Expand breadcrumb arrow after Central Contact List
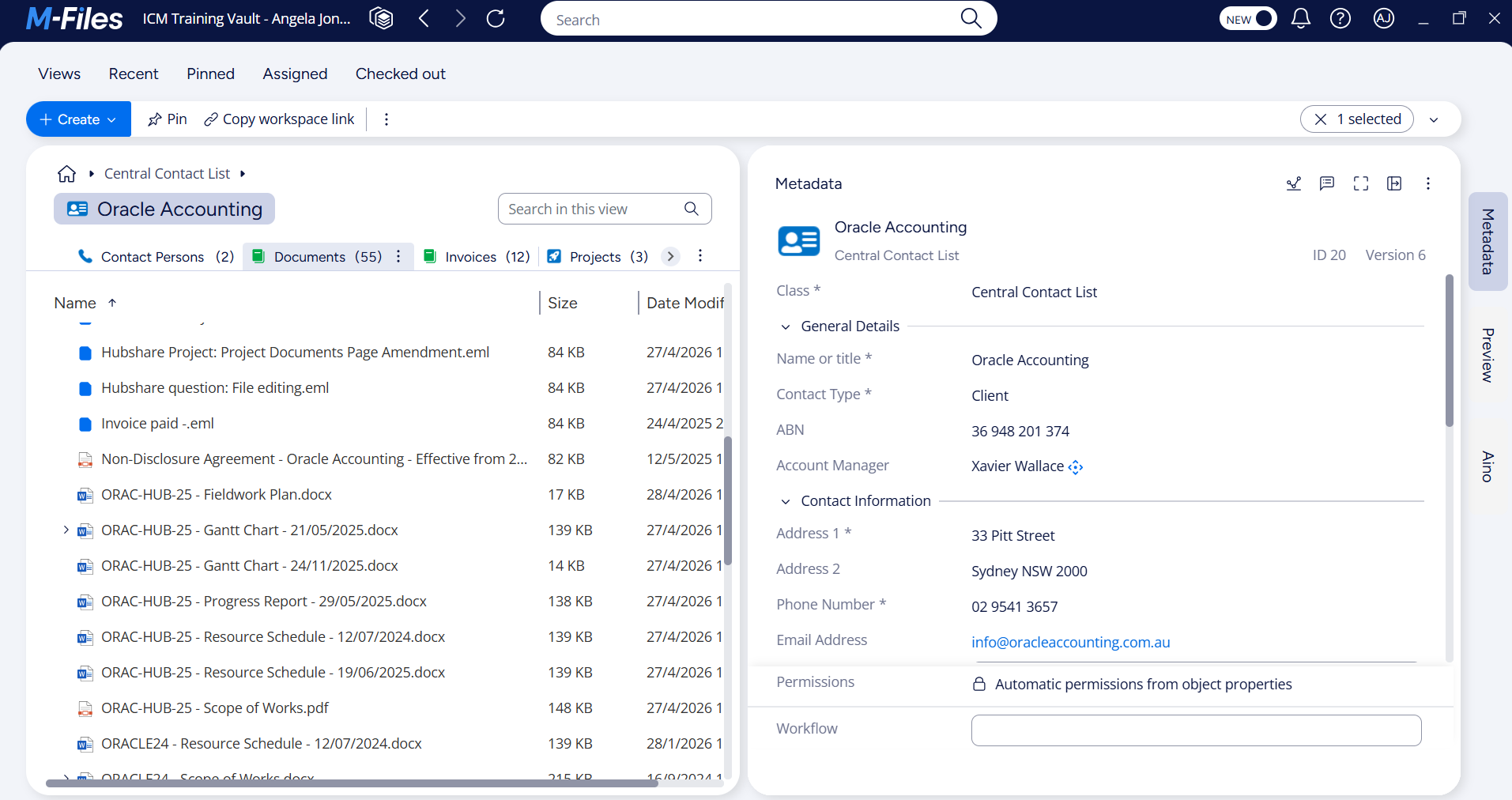 pos(243,173)
